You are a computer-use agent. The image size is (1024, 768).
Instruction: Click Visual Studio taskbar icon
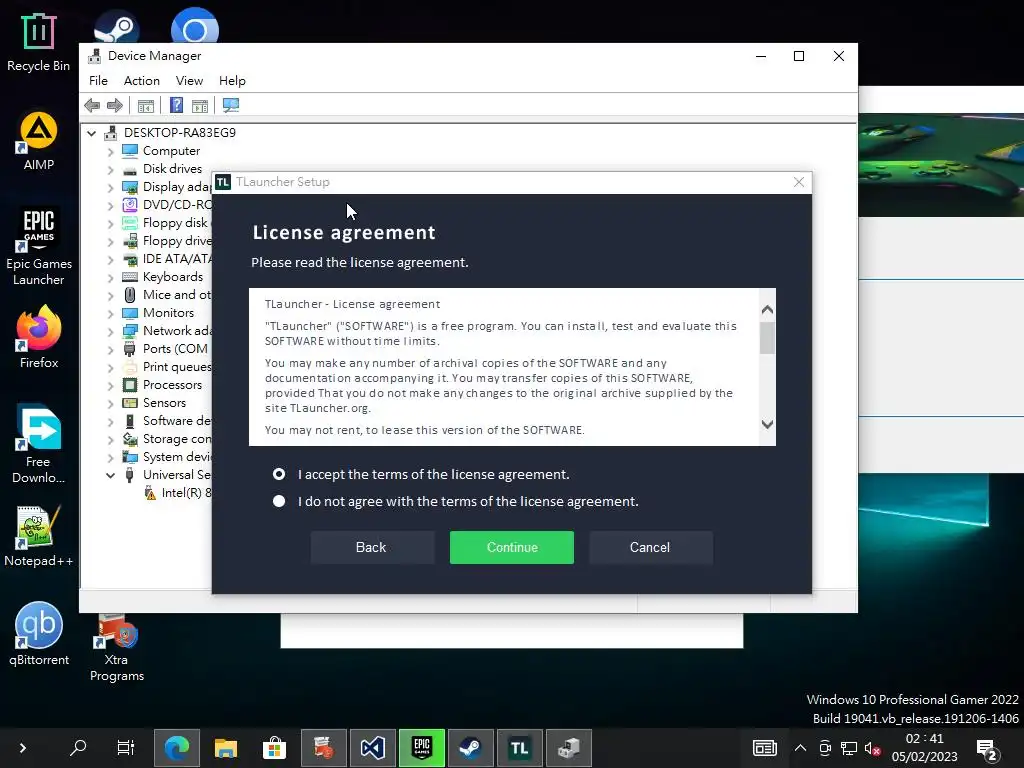coord(372,748)
